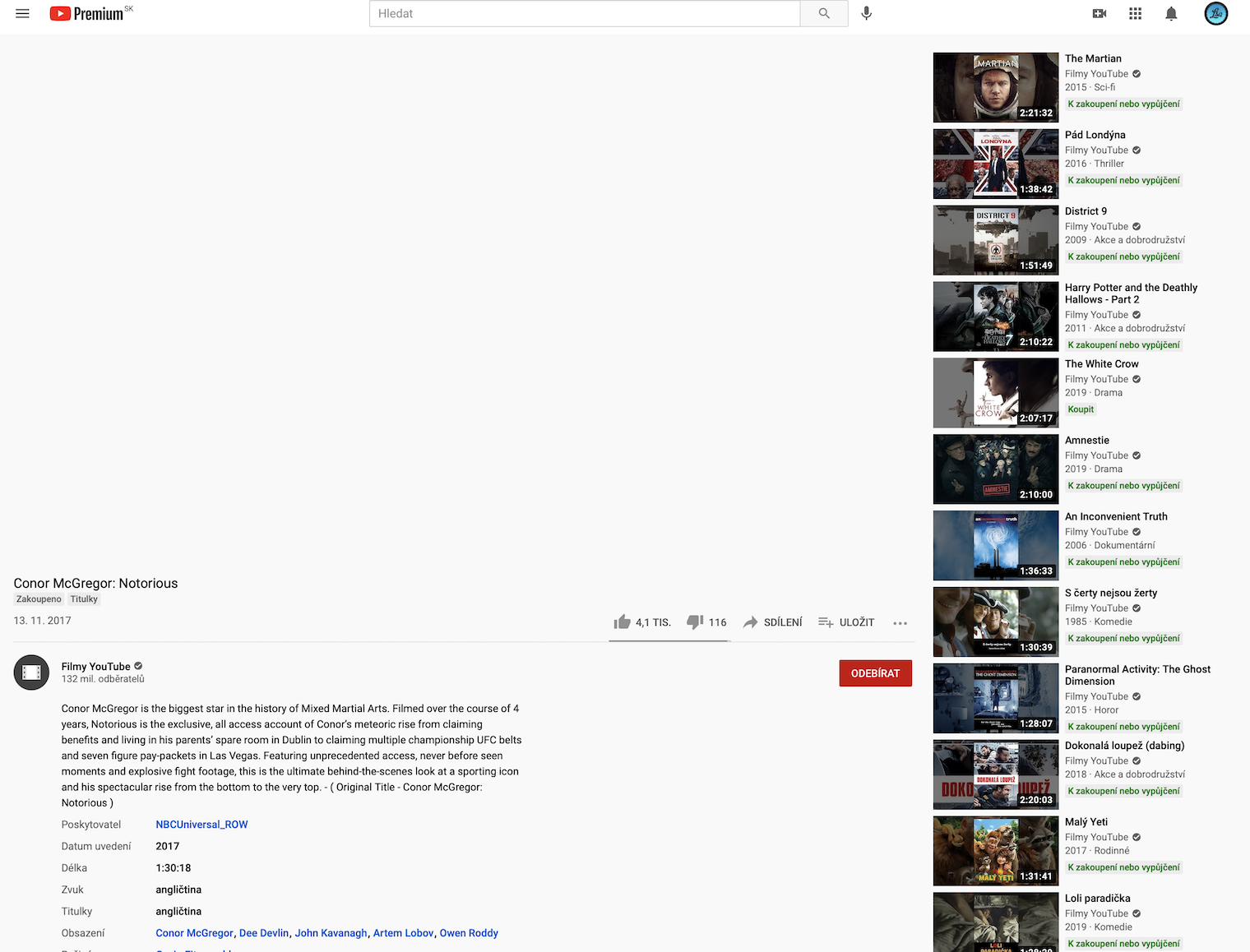Click the 132 mil. odběratelů subscriber count
Image resolution: width=1250 pixels, height=952 pixels.
(x=103, y=679)
